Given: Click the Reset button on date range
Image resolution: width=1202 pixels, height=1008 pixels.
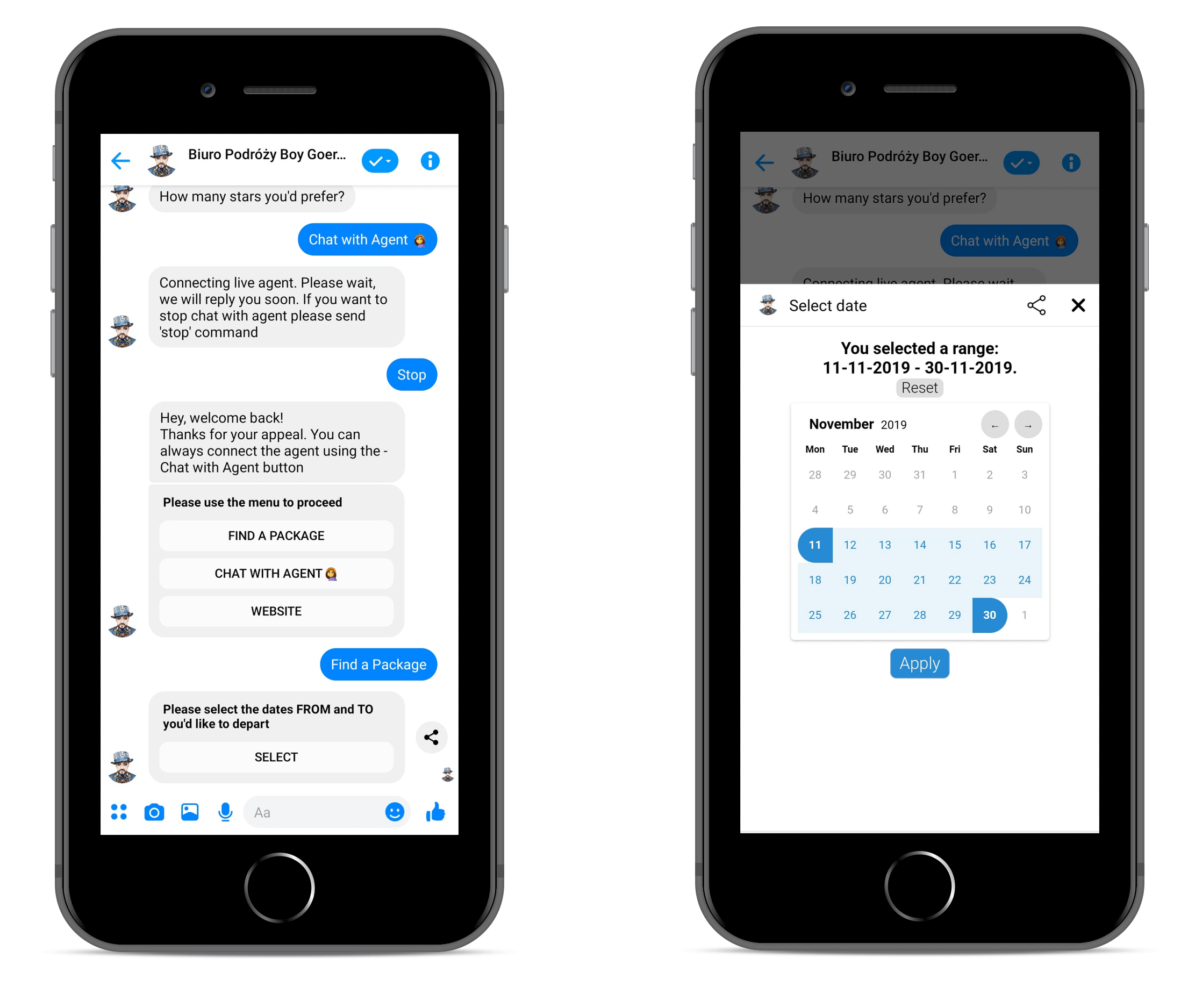Looking at the screenshot, I should coord(918,388).
